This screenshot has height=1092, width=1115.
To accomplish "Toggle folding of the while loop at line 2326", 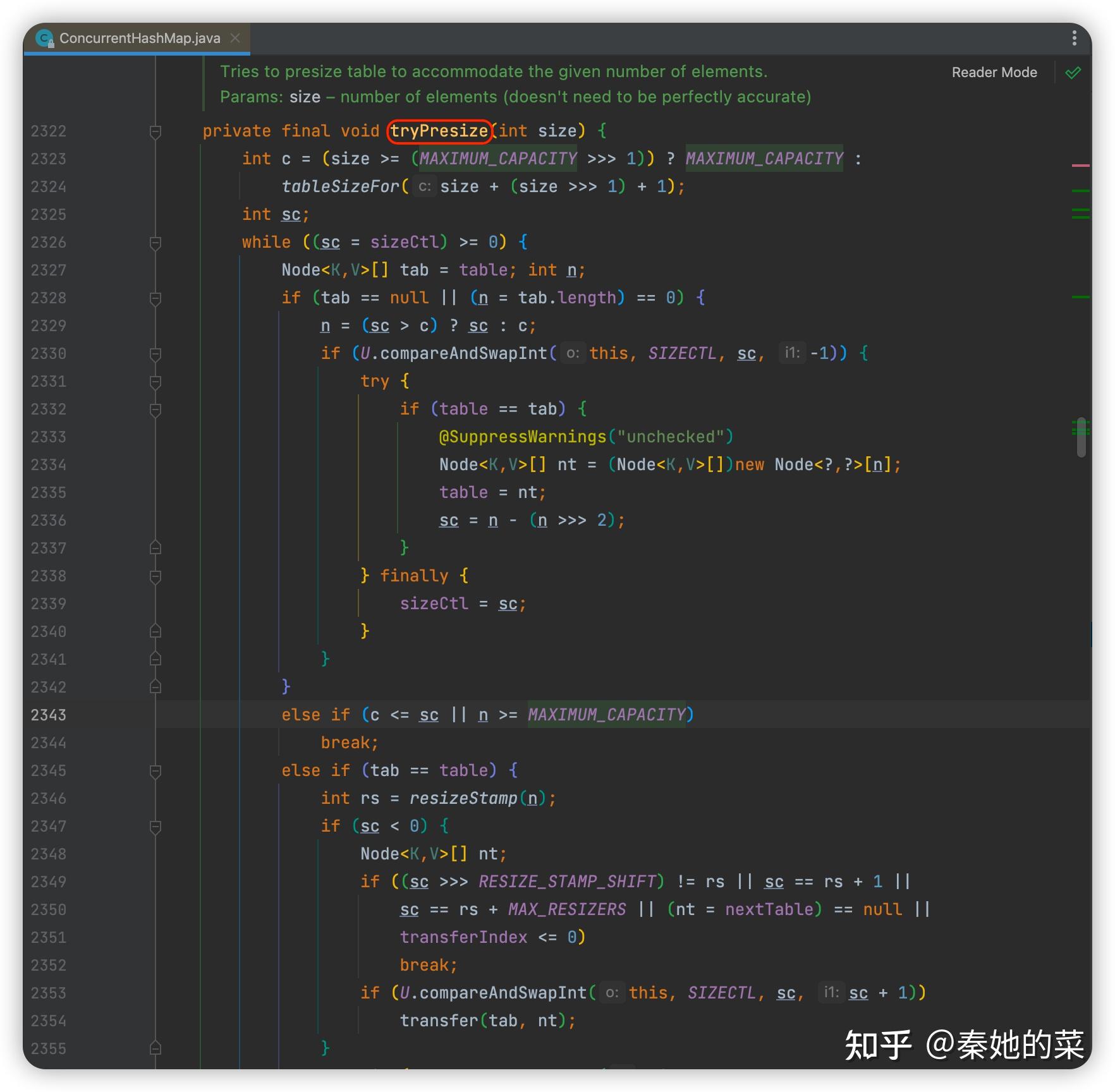I will point(155,242).
